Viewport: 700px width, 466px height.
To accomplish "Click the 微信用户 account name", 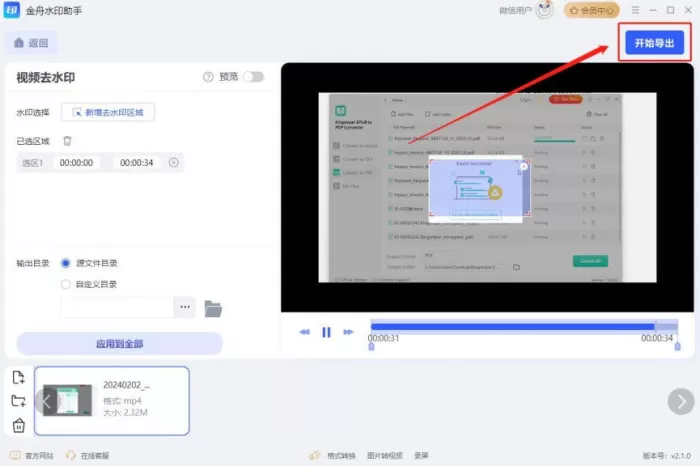I will pos(515,10).
